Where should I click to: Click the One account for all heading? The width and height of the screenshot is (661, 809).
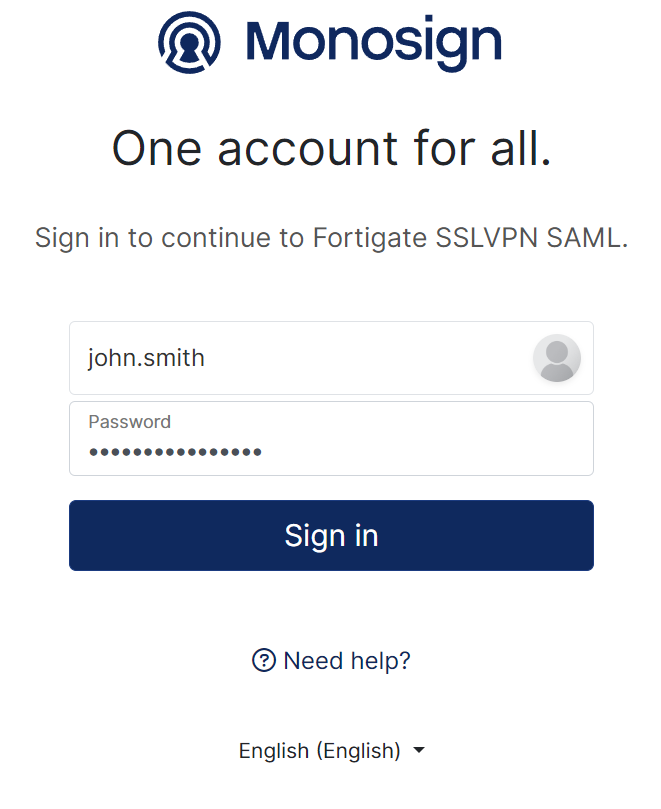(331, 149)
